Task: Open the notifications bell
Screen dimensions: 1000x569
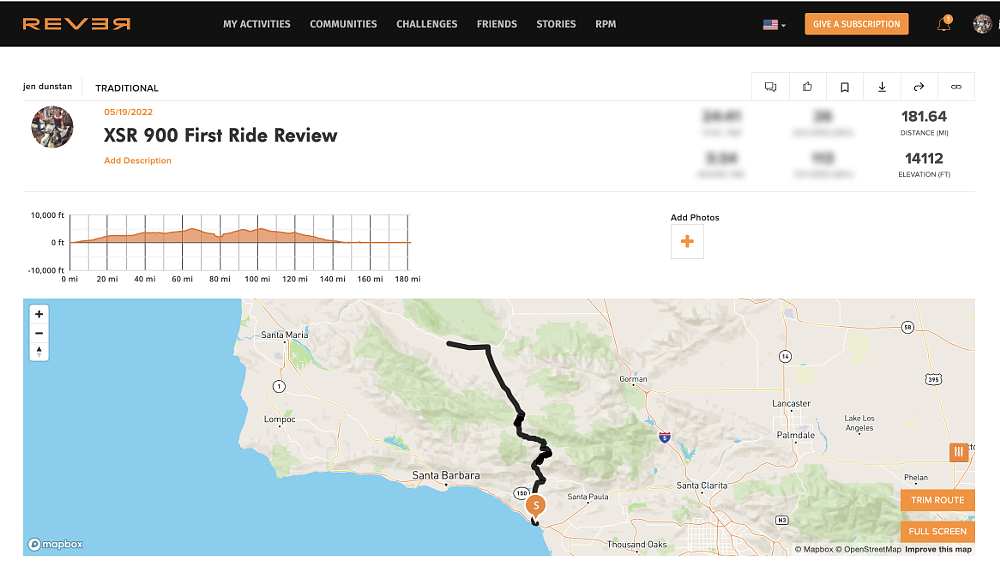Action: pyautogui.click(x=944, y=24)
